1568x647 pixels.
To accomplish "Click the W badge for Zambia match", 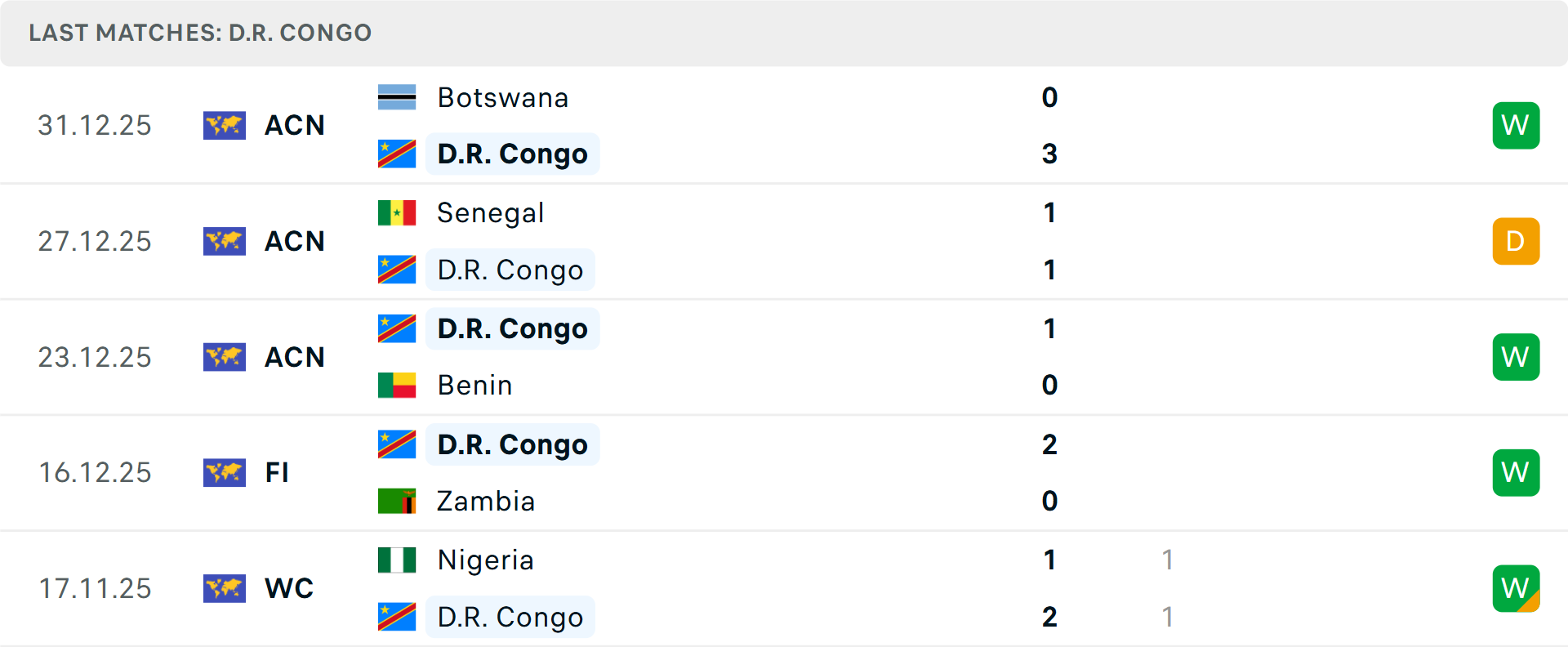I will coord(1516,472).
